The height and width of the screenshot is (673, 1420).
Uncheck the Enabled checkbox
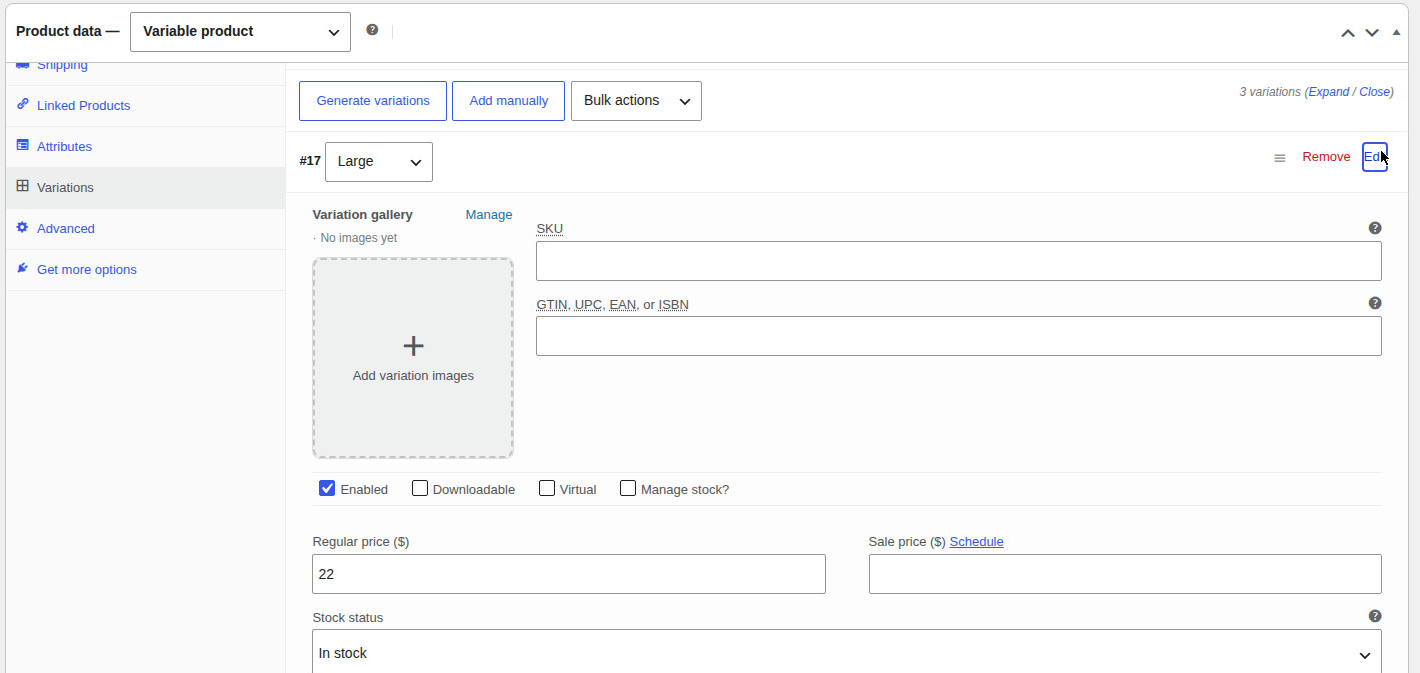327,488
